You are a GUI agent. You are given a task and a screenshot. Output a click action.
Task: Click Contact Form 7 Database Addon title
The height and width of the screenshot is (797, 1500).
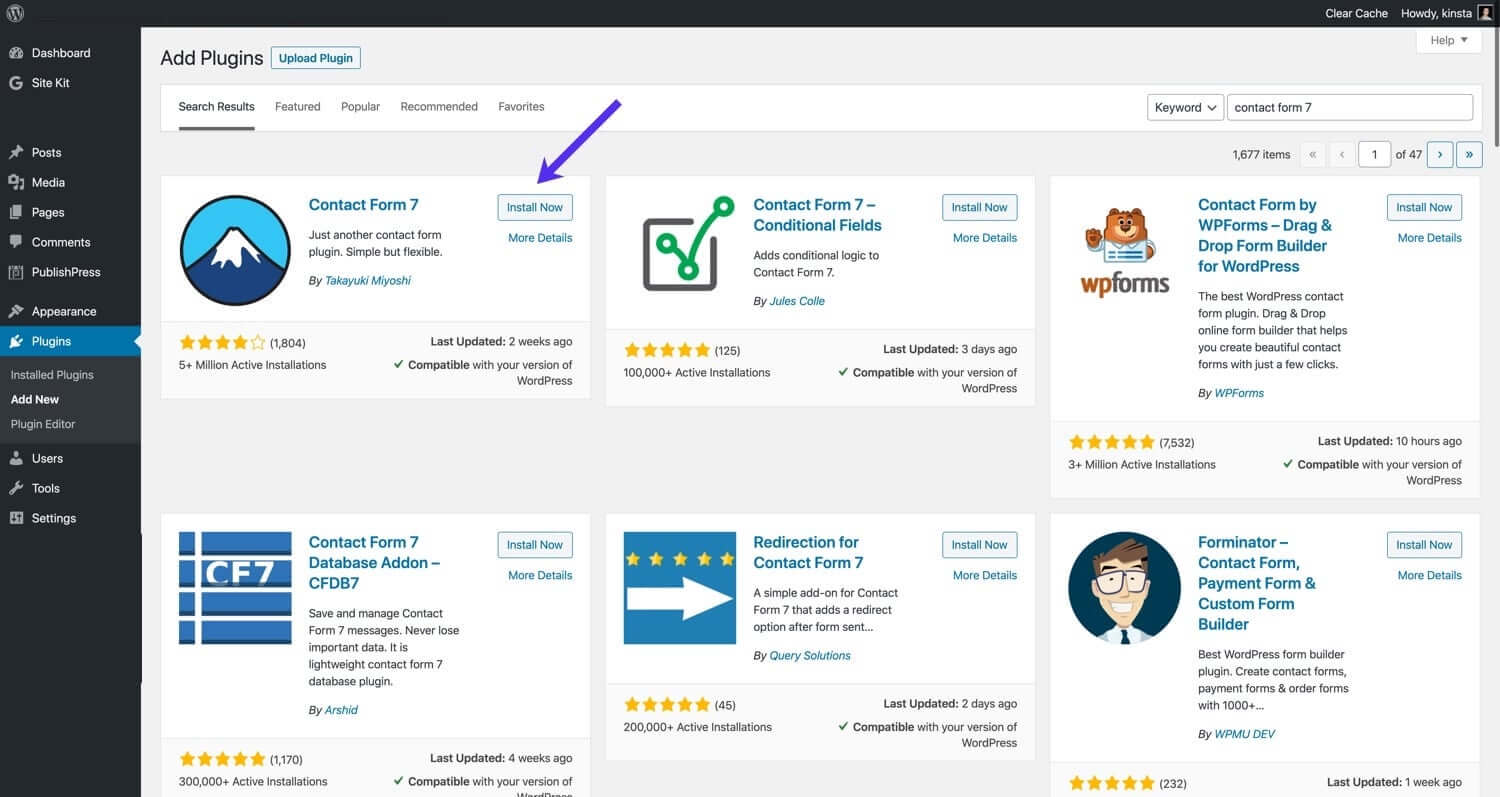pyautogui.click(x=374, y=563)
